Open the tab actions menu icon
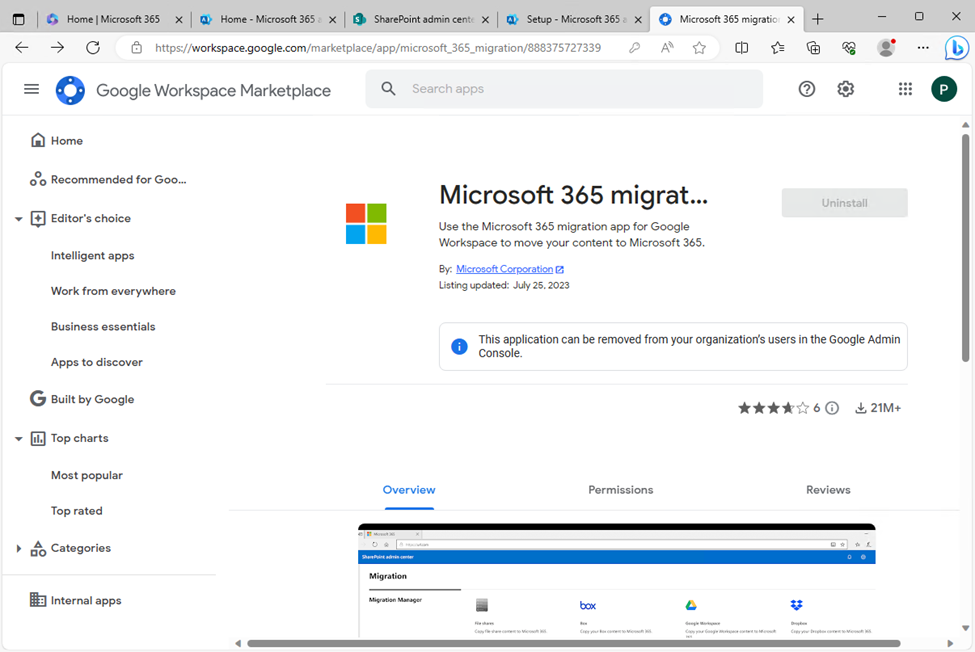Viewport: 975px width, 652px height. coord(19,19)
